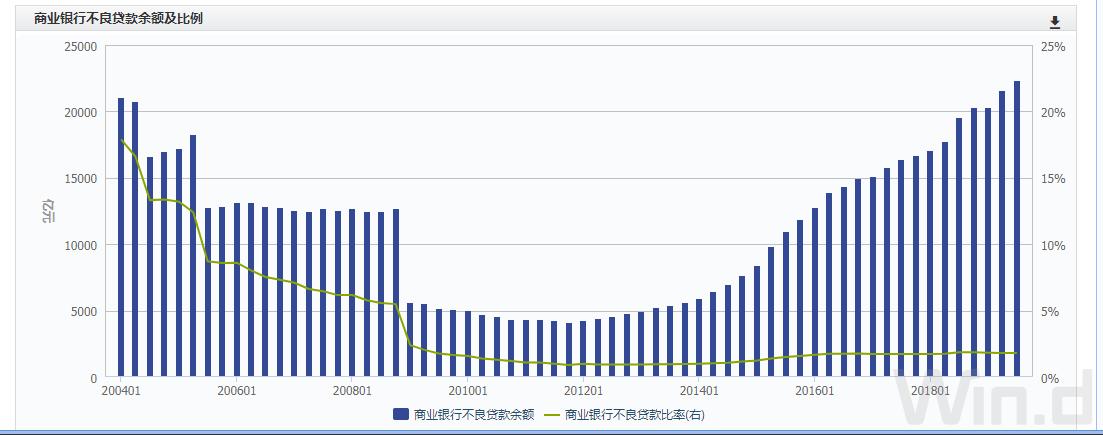The width and height of the screenshot is (1103, 435).
Task: Select the first bar above 200401
Action: 121,238
